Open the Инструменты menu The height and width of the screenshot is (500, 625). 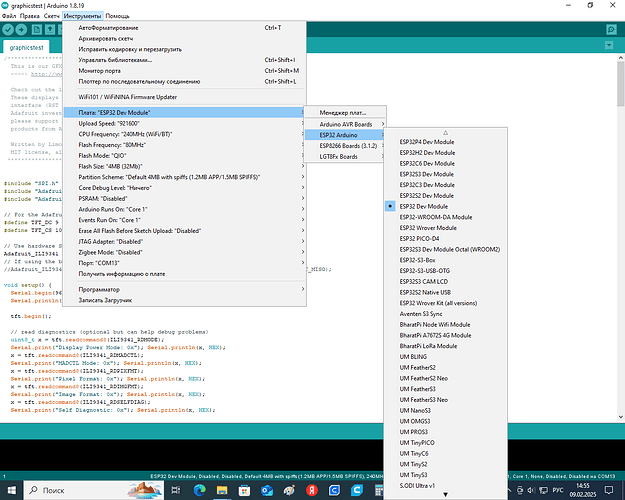[x=83, y=16]
